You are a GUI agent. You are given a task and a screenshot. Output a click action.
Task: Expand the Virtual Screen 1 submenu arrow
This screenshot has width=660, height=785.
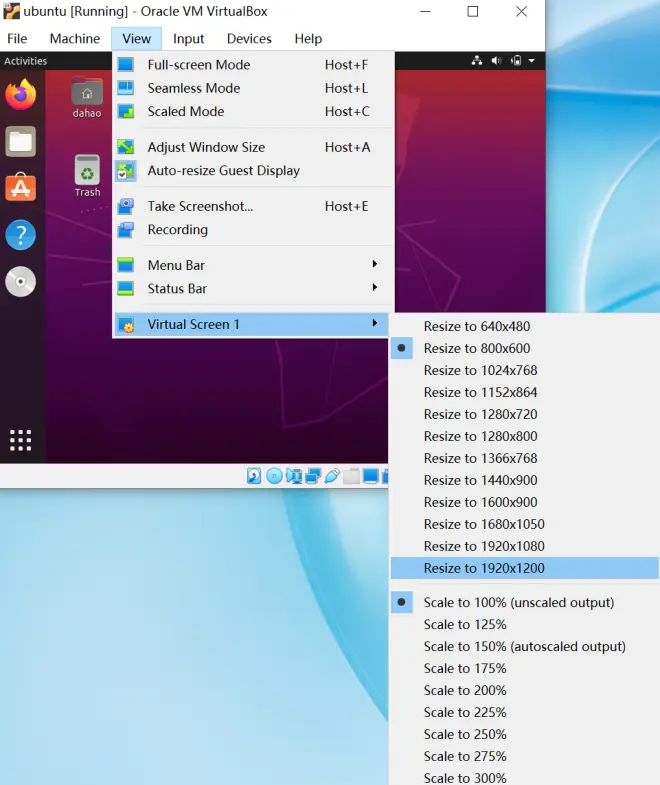[375, 323]
